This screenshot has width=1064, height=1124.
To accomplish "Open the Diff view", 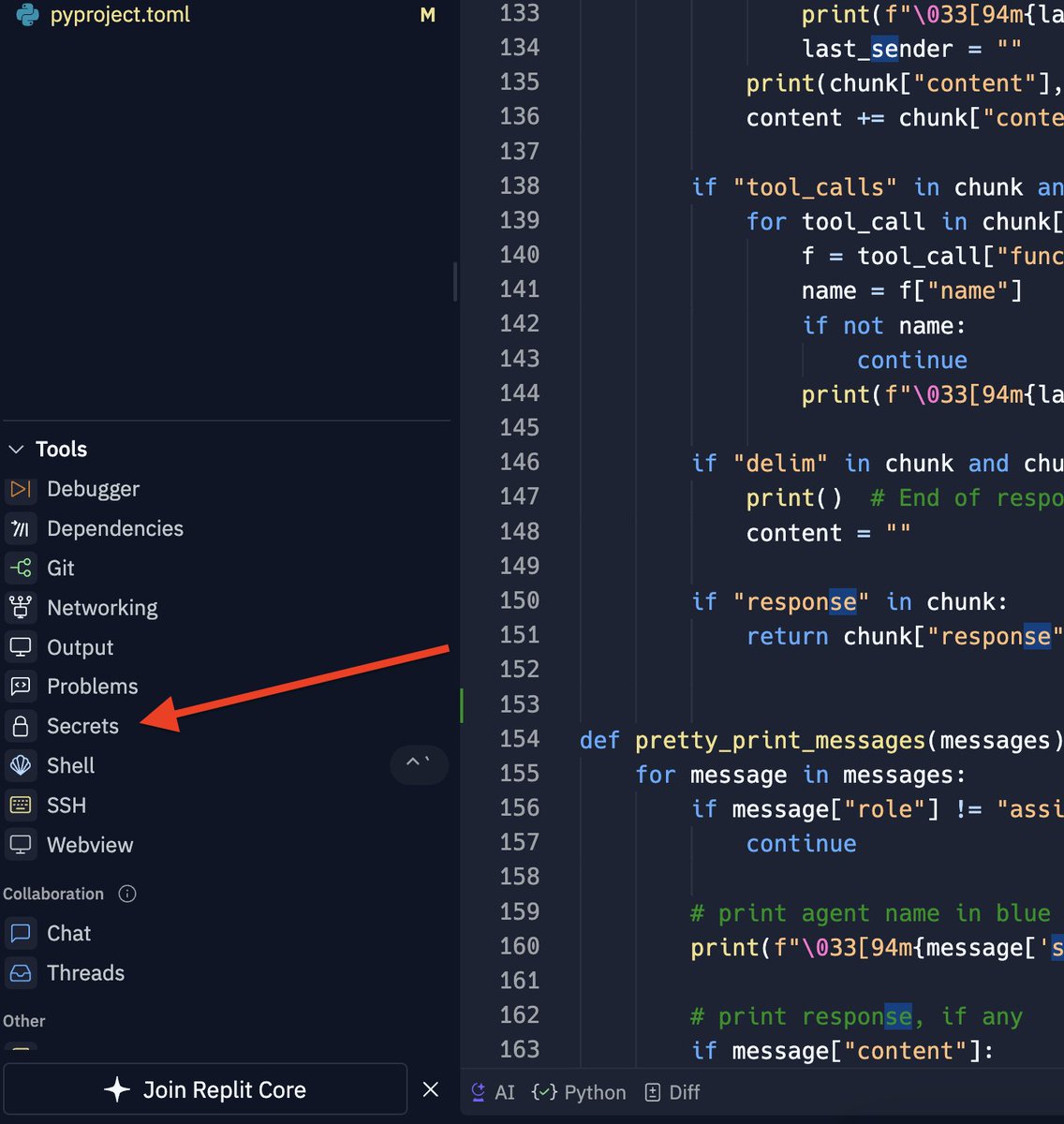I will pyautogui.click(x=672, y=1092).
